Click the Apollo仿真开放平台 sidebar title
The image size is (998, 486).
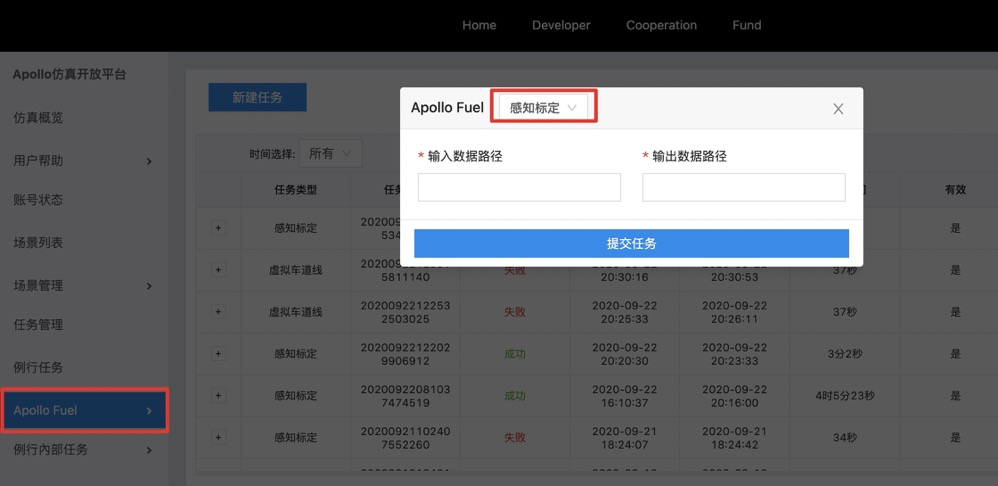tap(70, 74)
